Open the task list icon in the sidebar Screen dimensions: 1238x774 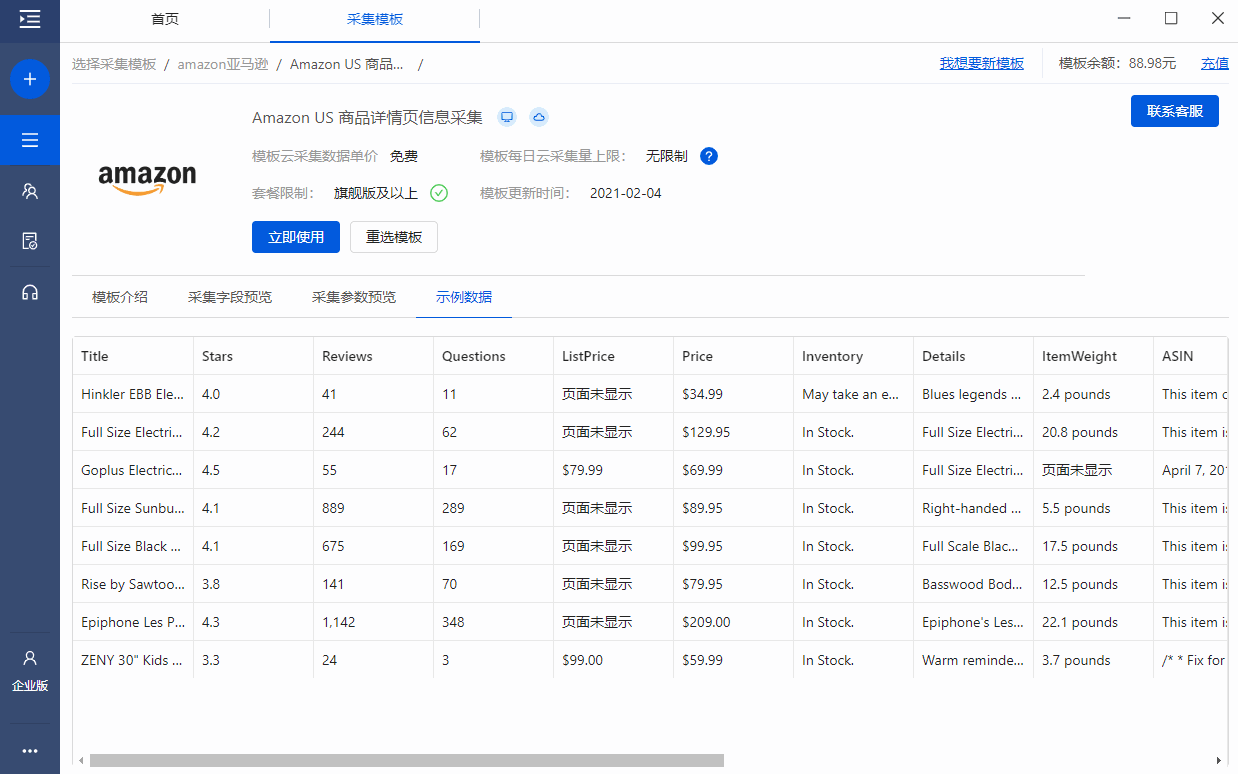(x=30, y=140)
